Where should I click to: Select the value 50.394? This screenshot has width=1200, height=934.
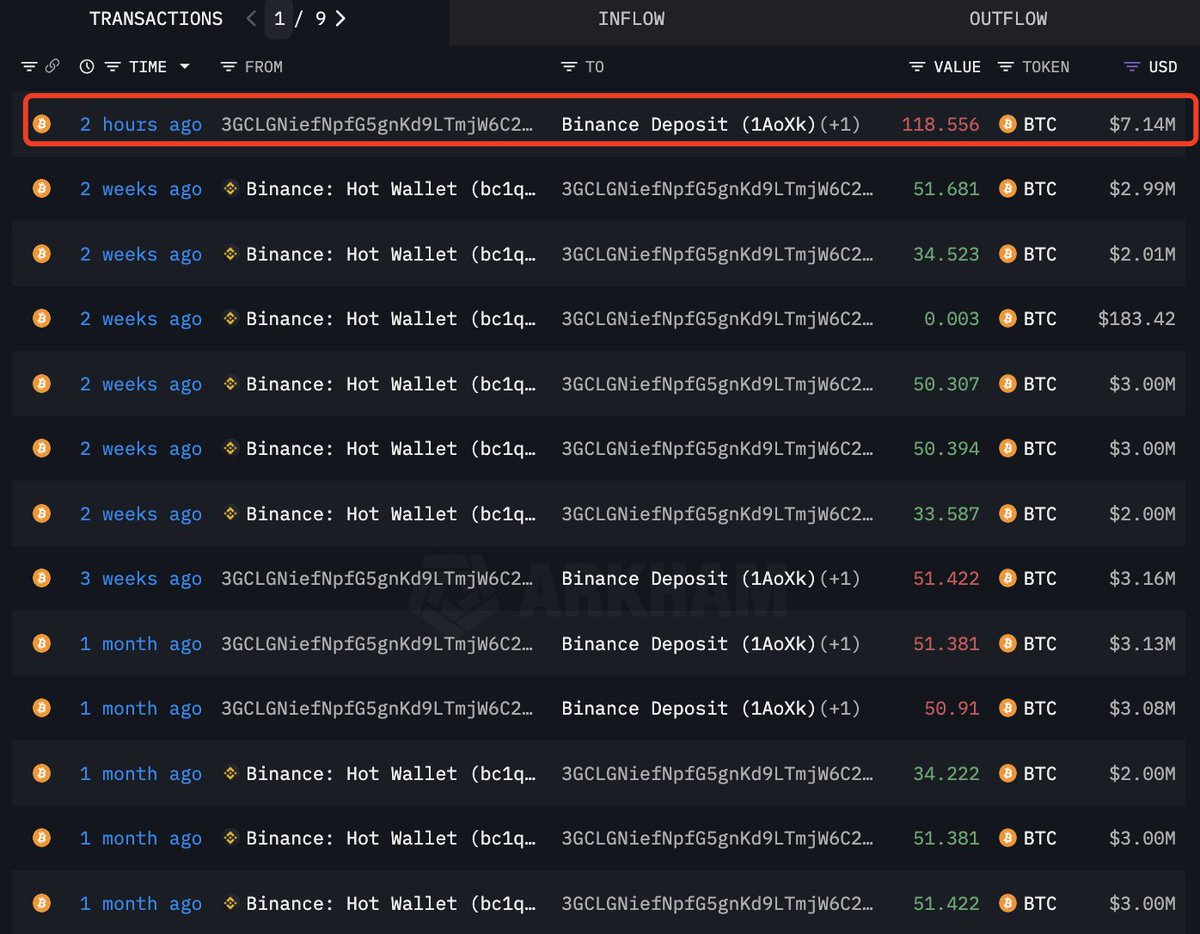tap(946, 449)
